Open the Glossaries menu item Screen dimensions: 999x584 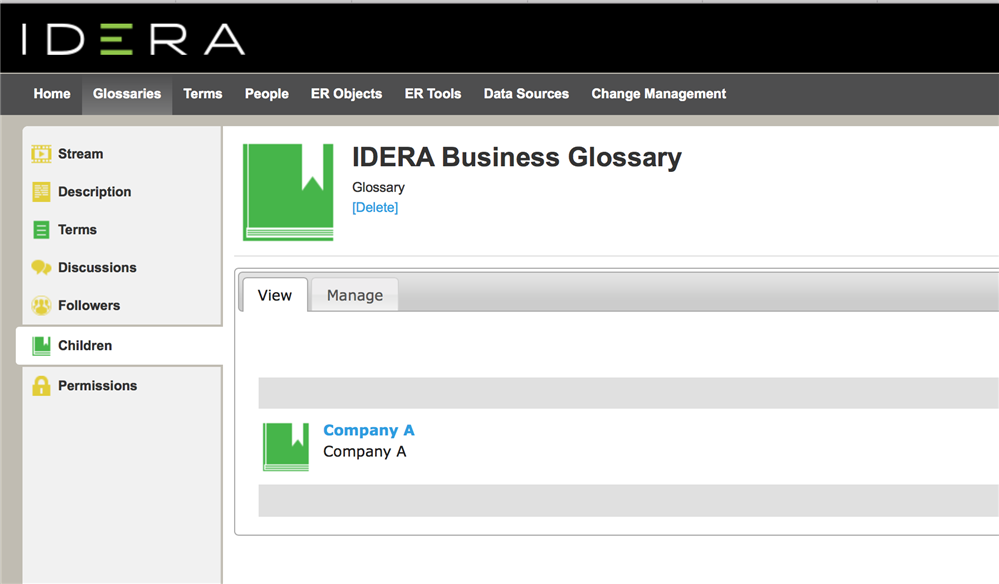point(127,94)
